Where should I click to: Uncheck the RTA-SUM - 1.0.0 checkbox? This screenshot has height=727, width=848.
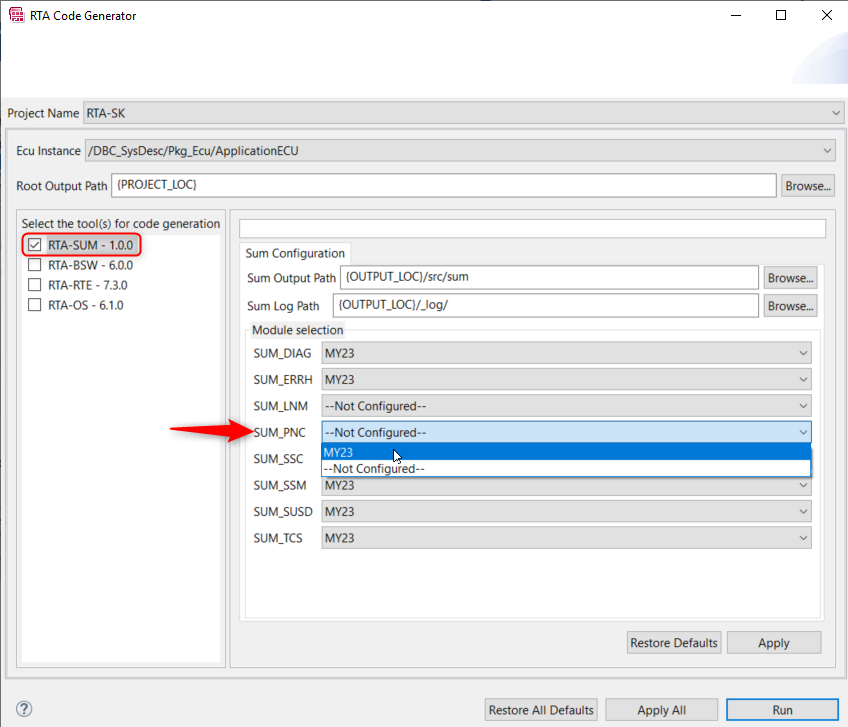(35, 245)
